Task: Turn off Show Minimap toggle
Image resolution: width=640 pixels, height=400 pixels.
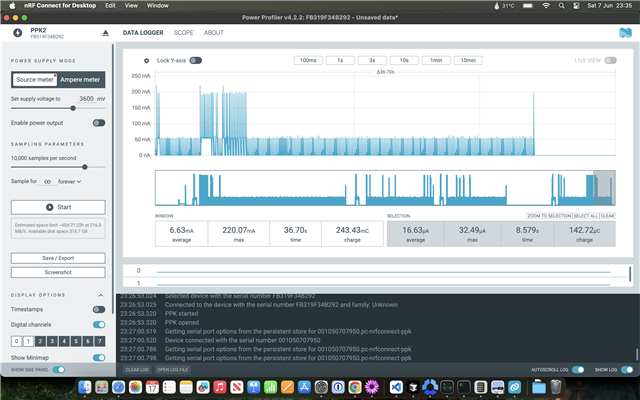Action: 99,358
